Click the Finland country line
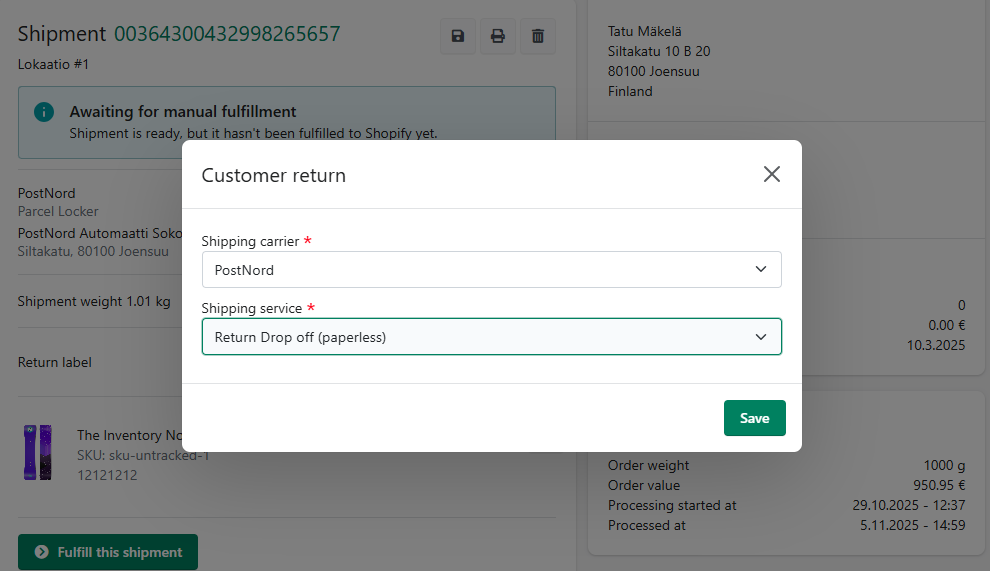This screenshot has height=571, width=990. (x=630, y=92)
